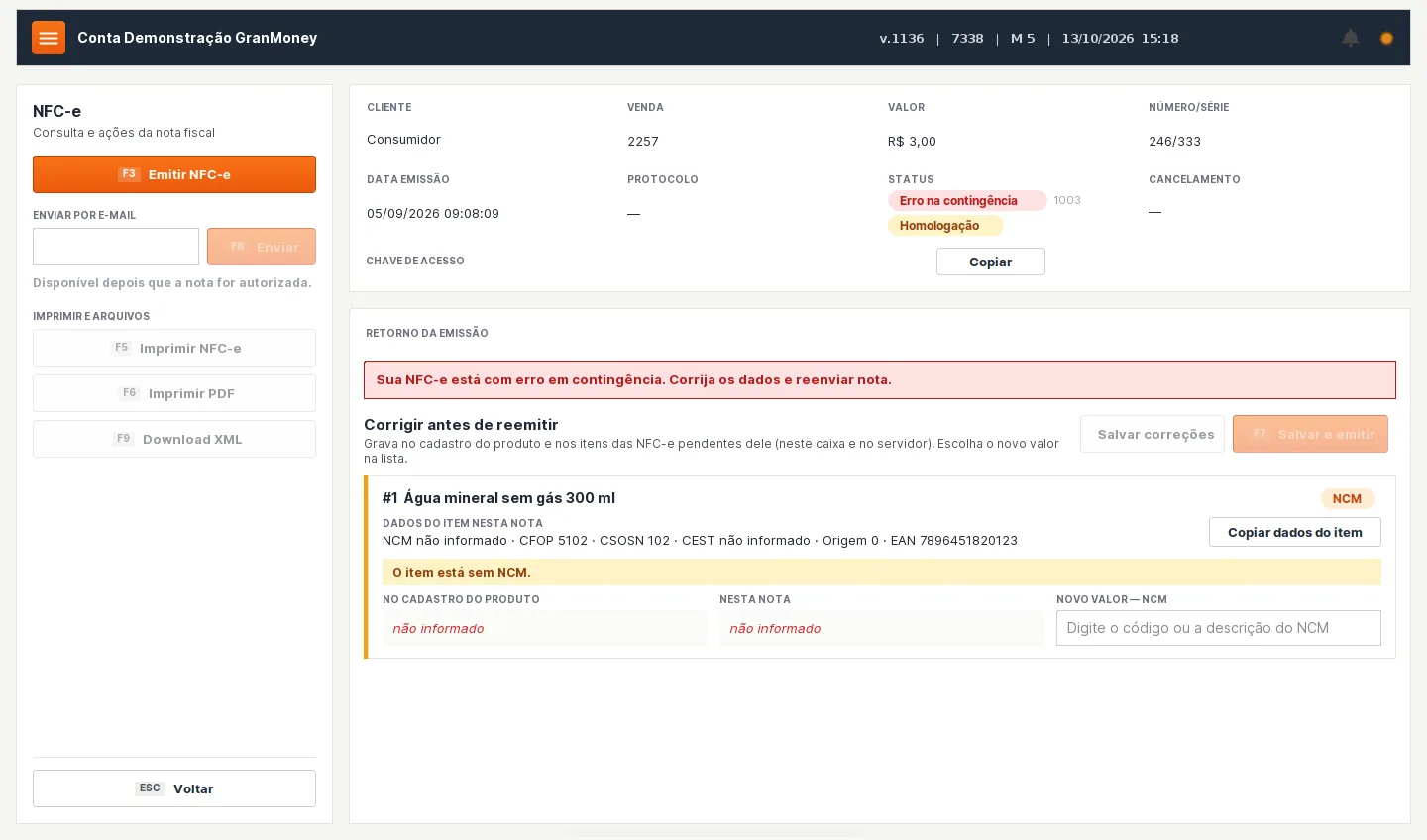The height and width of the screenshot is (840, 1427).
Task: Copy the access key with Copiar
Action: point(991,262)
